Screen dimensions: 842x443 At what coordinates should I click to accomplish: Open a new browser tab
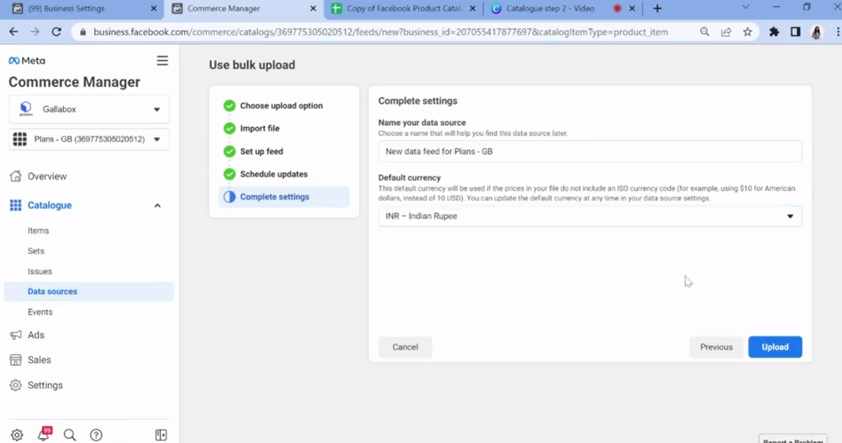click(x=657, y=9)
